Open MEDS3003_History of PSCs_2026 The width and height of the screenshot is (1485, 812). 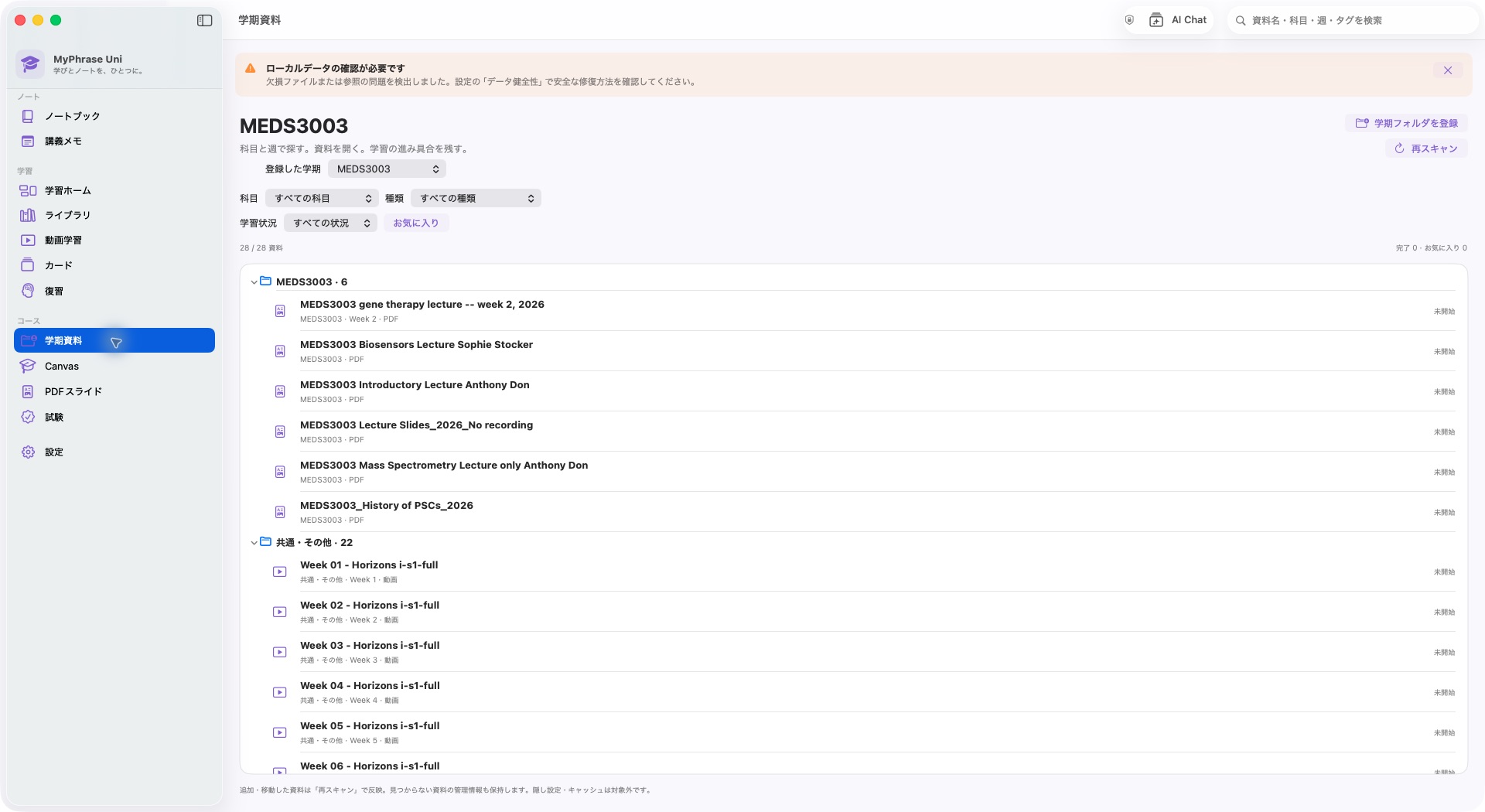pyautogui.click(x=853, y=512)
